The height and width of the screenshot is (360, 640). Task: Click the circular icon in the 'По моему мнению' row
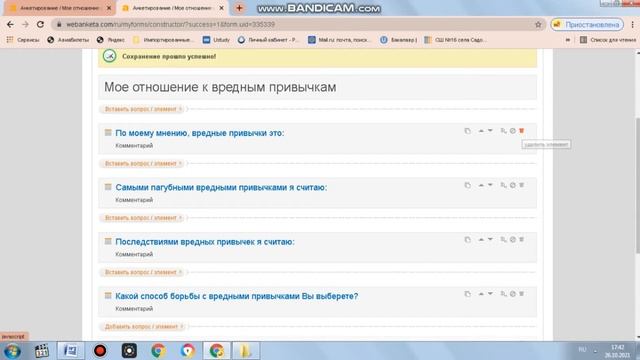pyautogui.click(x=513, y=131)
